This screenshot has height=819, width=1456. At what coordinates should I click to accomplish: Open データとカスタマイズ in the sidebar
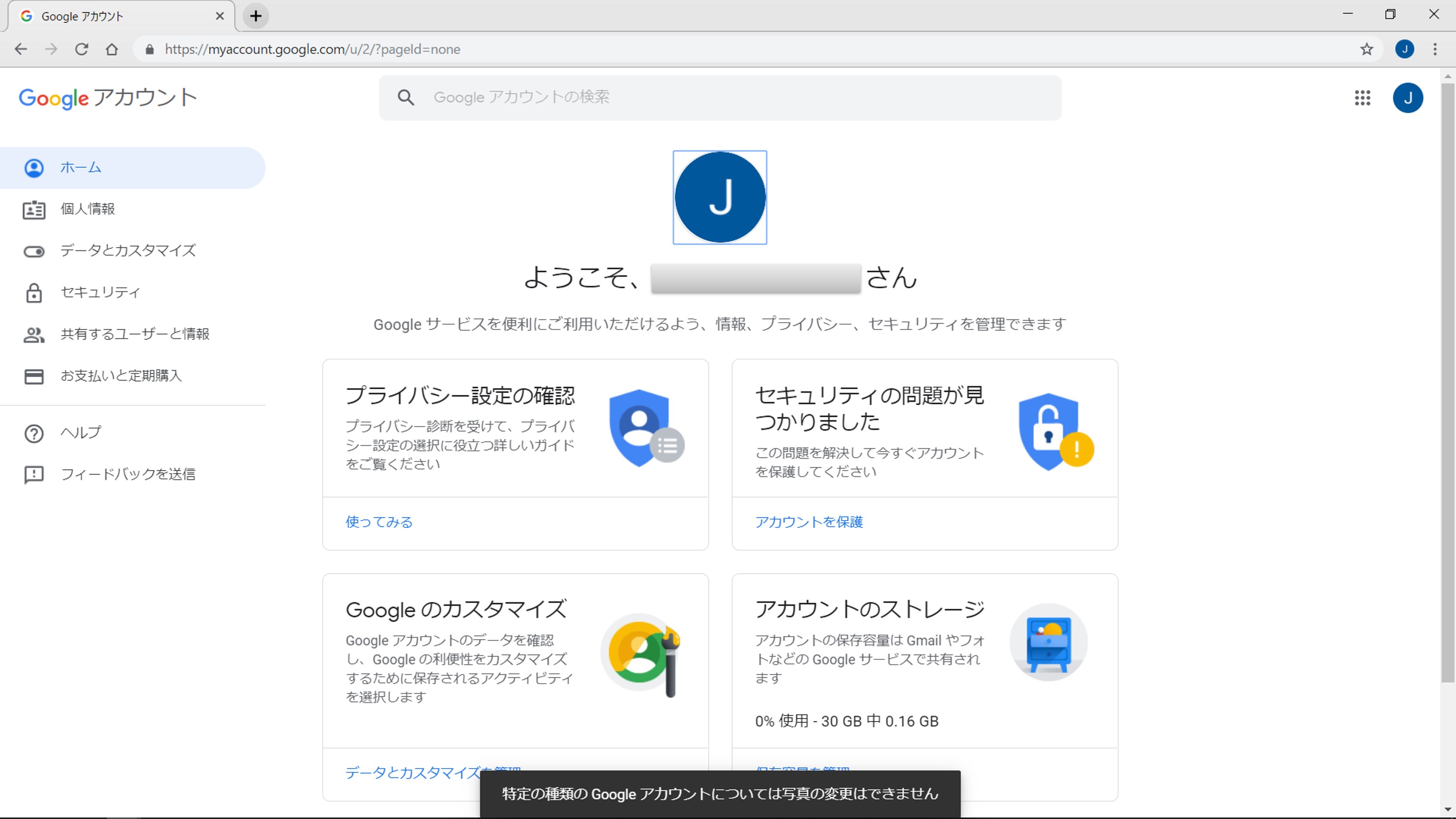coord(132,251)
